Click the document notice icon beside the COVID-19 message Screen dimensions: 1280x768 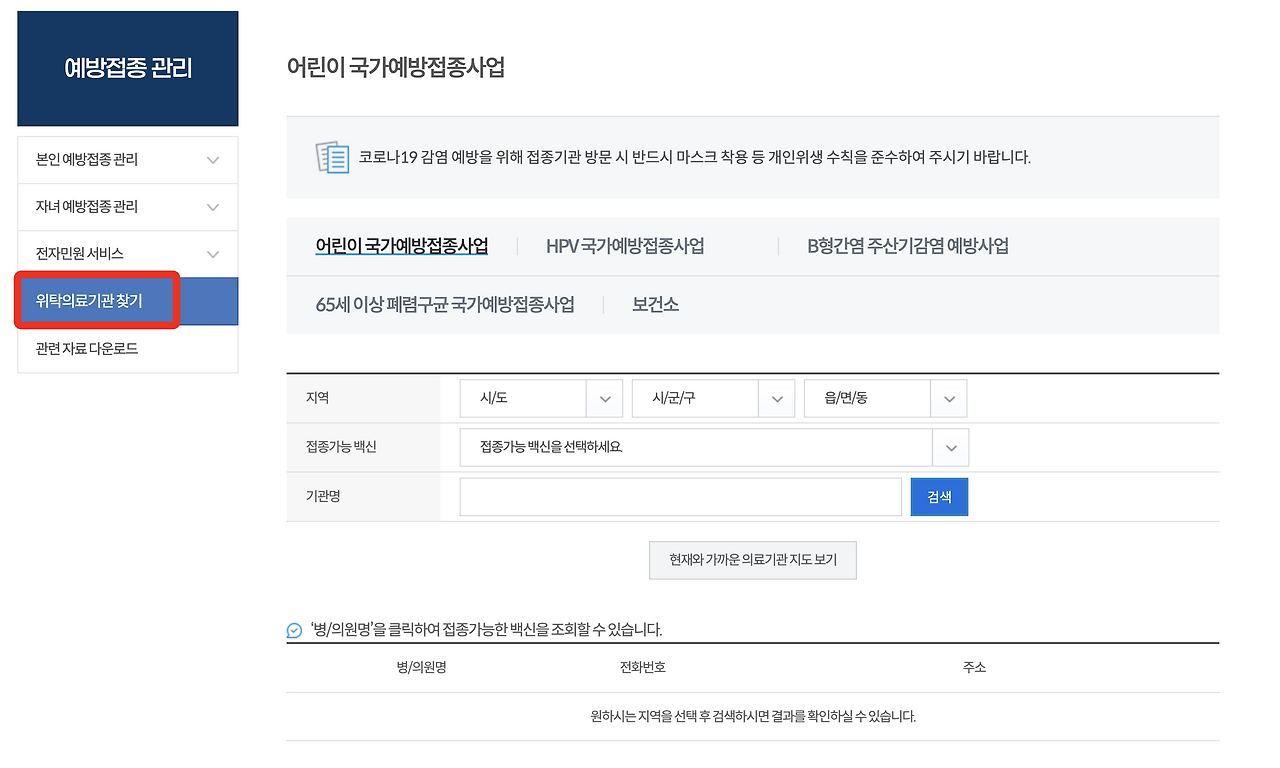pos(331,157)
